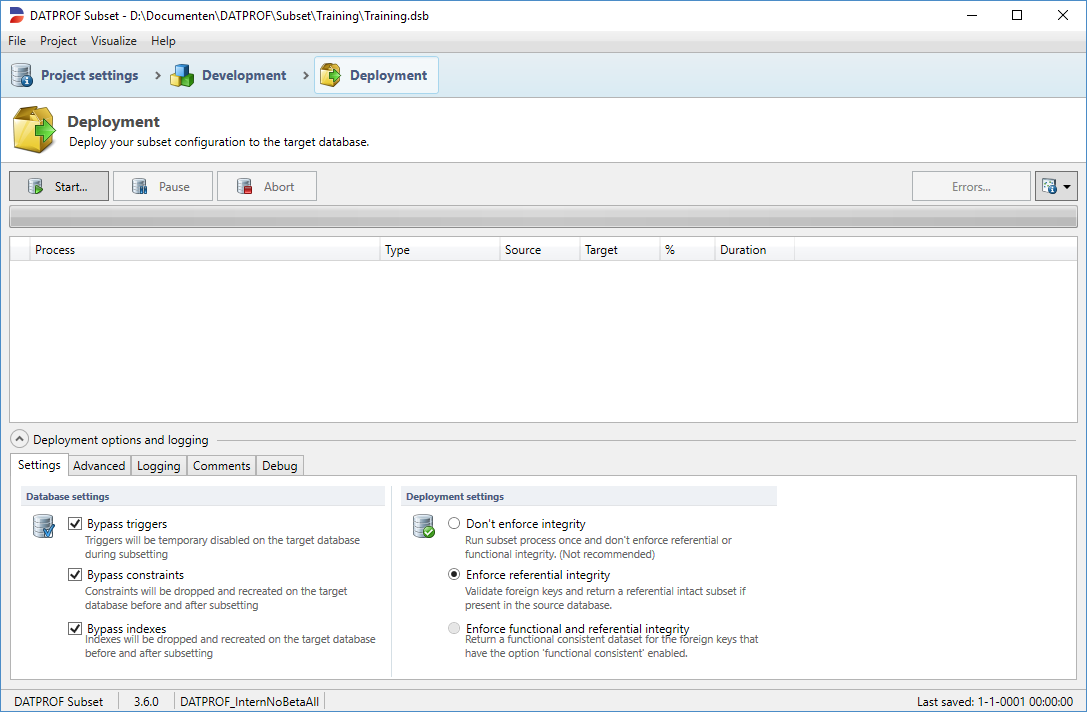The width and height of the screenshot is (1087, 712).
Task: Click the red Abort button's database icon
Action: pyautogui.click(x=243, y=186)
